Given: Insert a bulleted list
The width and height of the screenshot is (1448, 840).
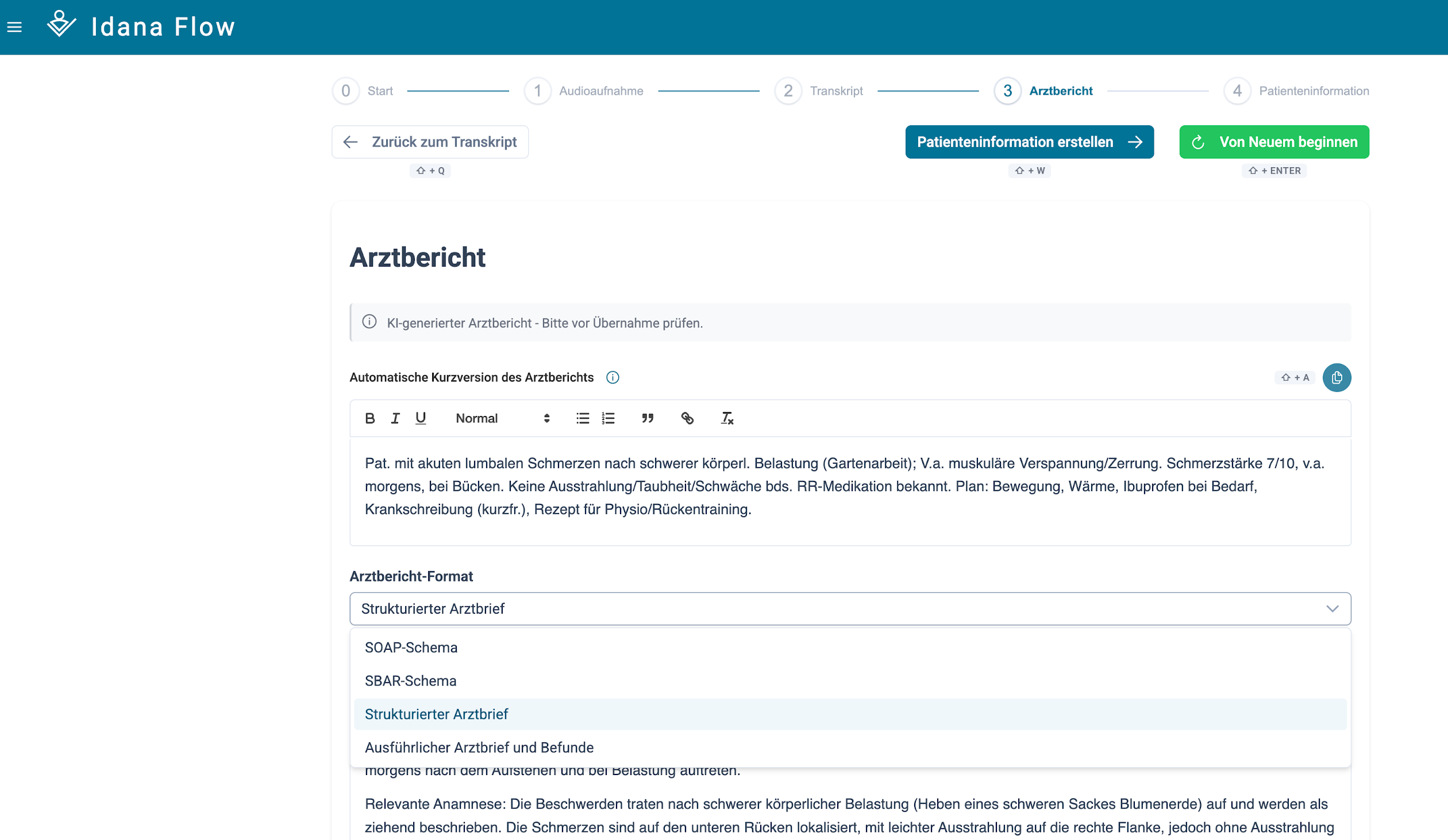Looking at the screenshot, I should pos(583,418).
